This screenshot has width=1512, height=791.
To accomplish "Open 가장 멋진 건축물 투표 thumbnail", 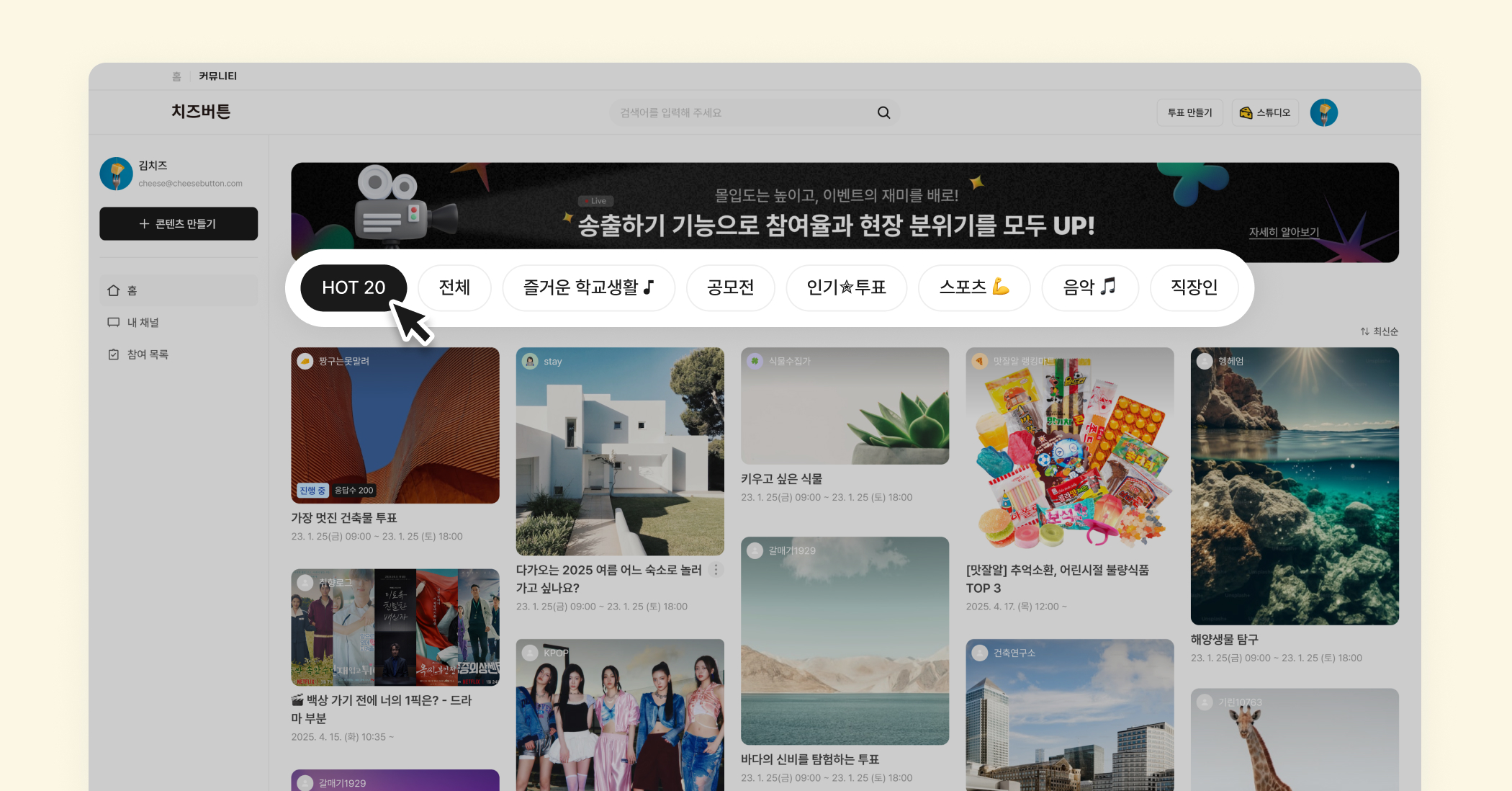I will [395, 425].
